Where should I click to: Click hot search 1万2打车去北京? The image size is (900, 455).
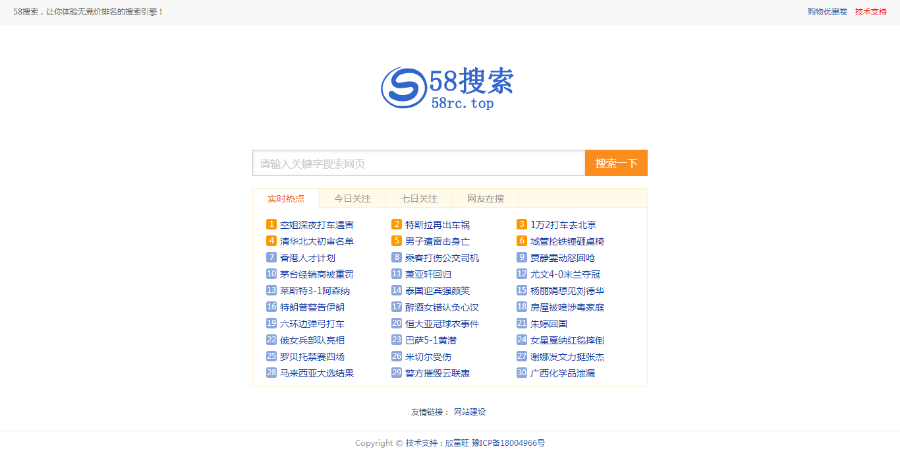pyautogui.click(x=563, y=225)
